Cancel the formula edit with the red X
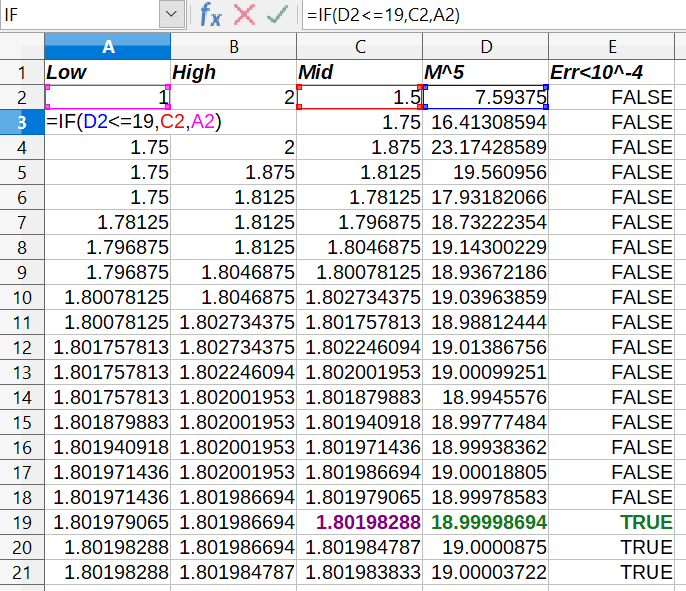 click(x=244, y=15)
